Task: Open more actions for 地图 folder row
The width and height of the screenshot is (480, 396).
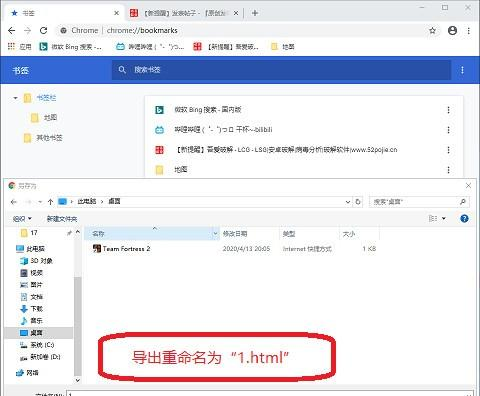Action: point(448,170)
